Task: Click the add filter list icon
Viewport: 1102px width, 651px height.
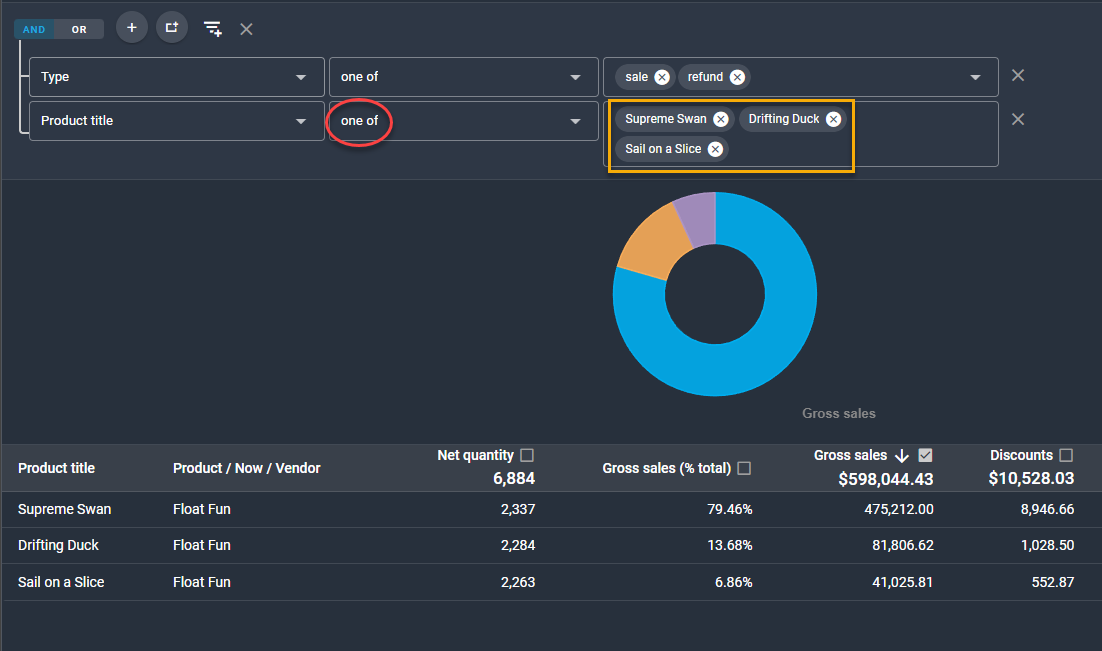Action: tap(213, 29)
